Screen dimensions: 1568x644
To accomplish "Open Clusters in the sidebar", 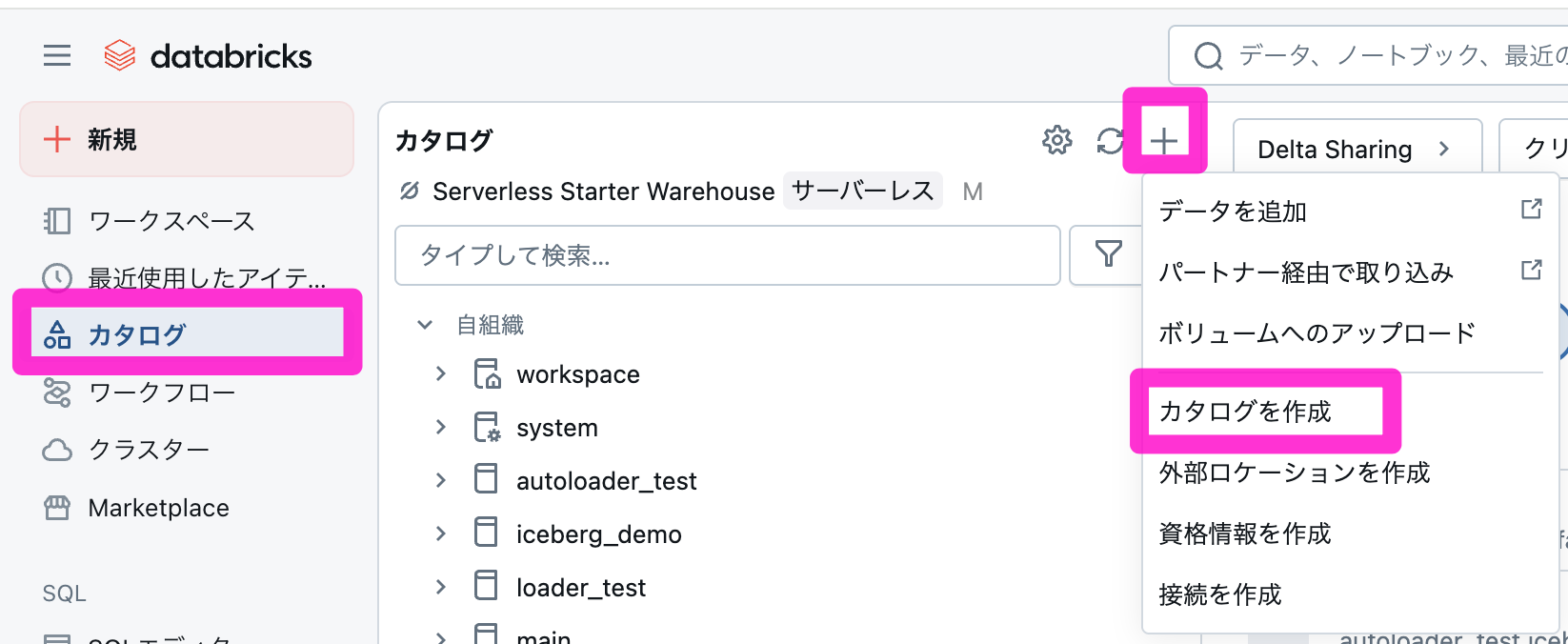I will click(x=148, y=450).
